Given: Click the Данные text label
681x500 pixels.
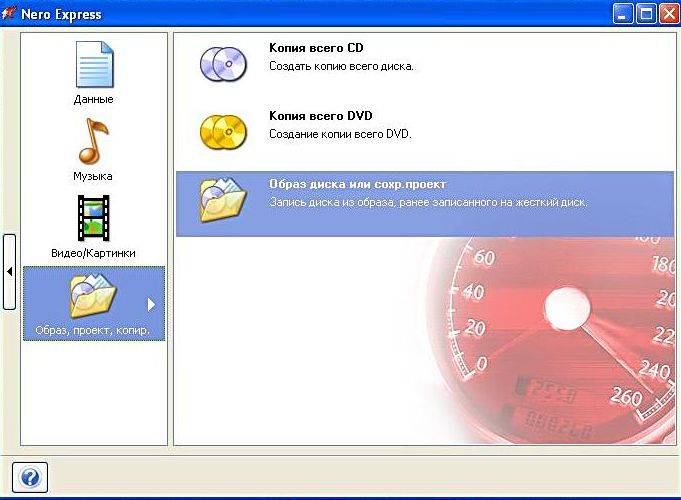Looking at the screenshot, I should point(93,99).
